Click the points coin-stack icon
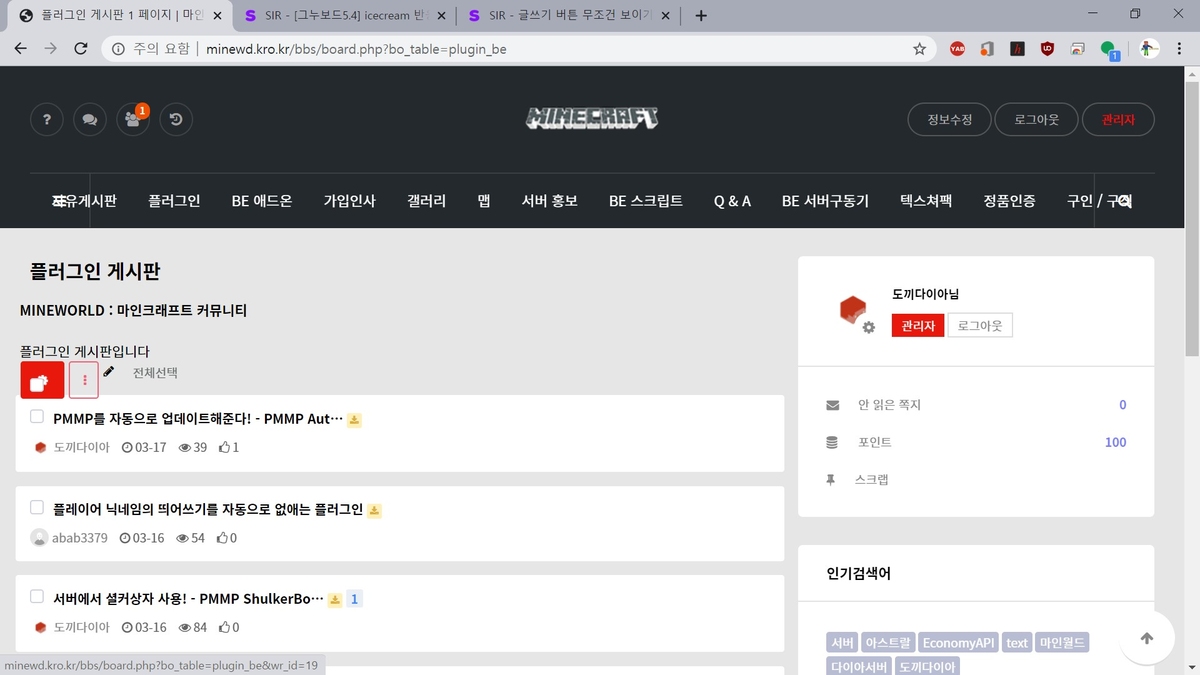The height and width of the screenshot is (675, 1200). [x=832, y=442]
